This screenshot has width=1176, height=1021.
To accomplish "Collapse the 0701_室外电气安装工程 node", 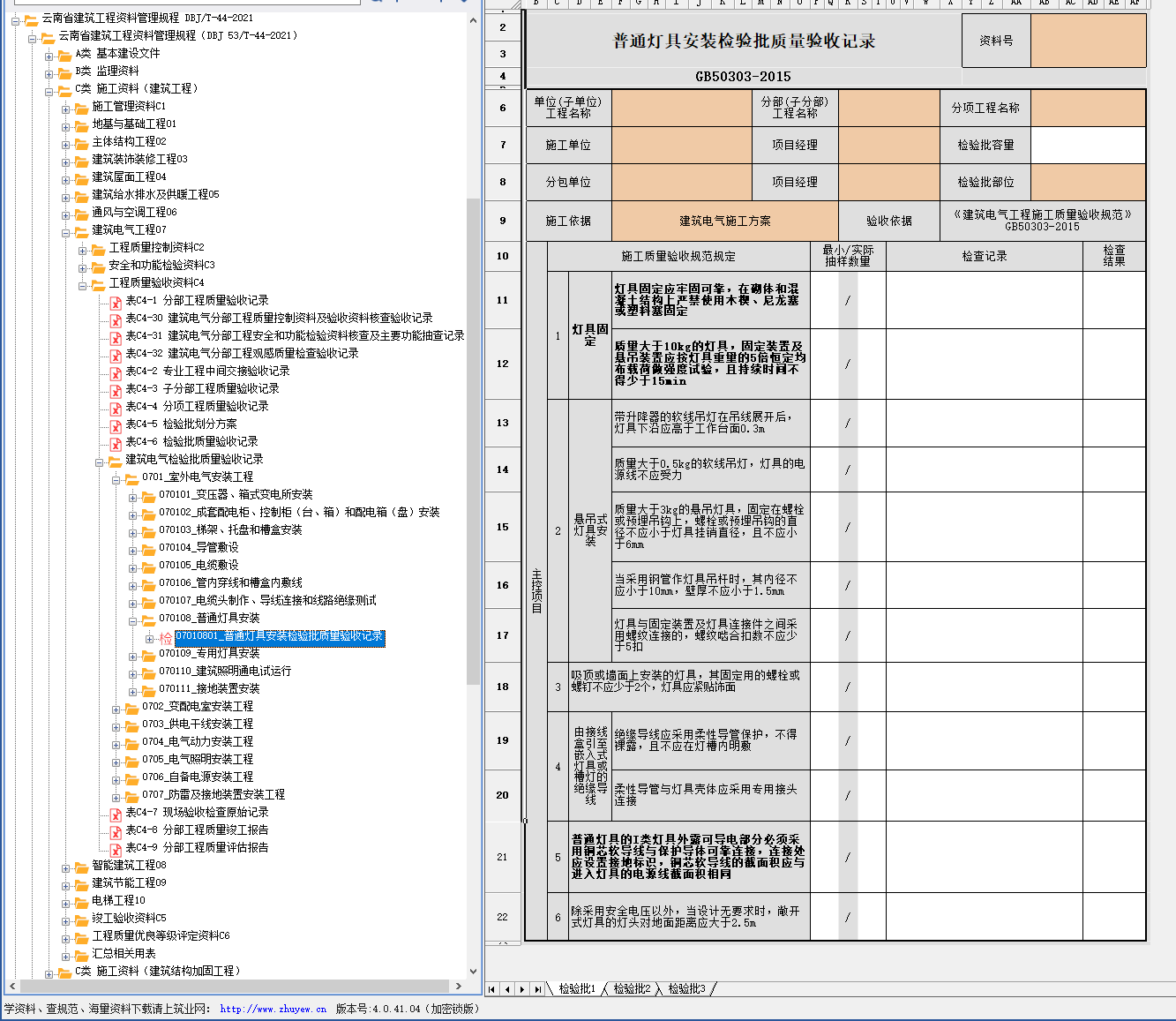I will (x=116, y=479).
